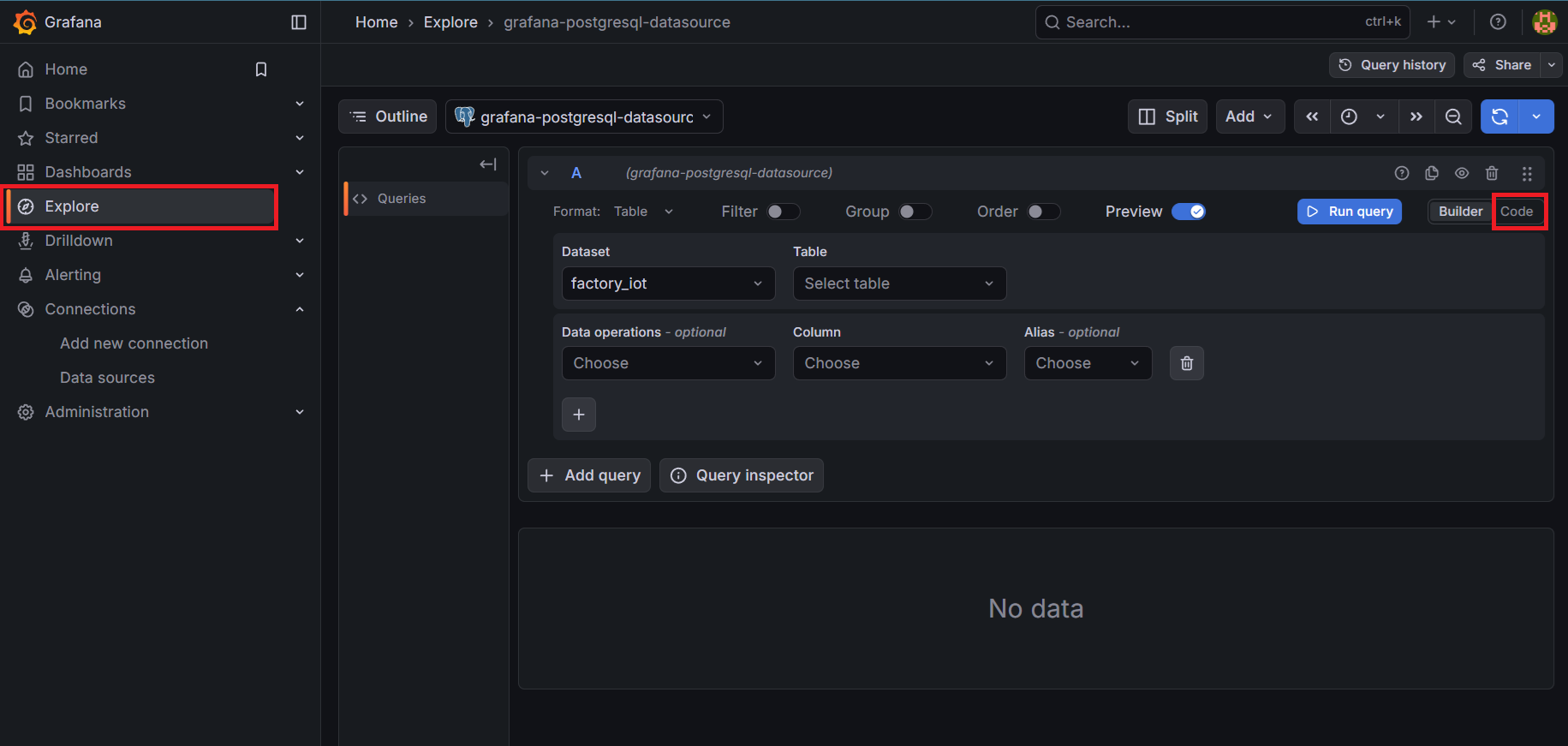Expand the Share options arrow
1568x746 pixels.
1552,65
